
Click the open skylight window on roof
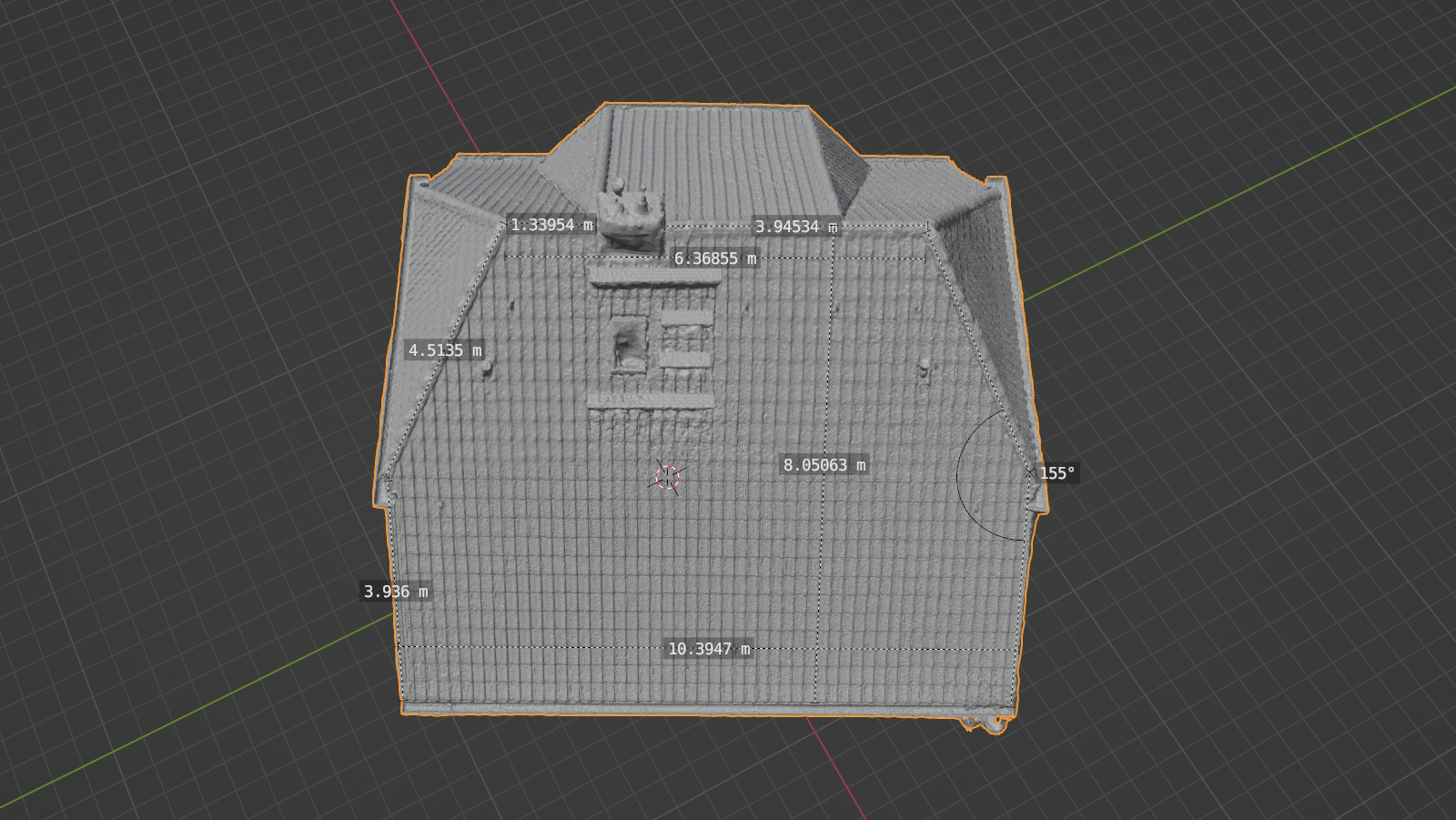point(628,343)
